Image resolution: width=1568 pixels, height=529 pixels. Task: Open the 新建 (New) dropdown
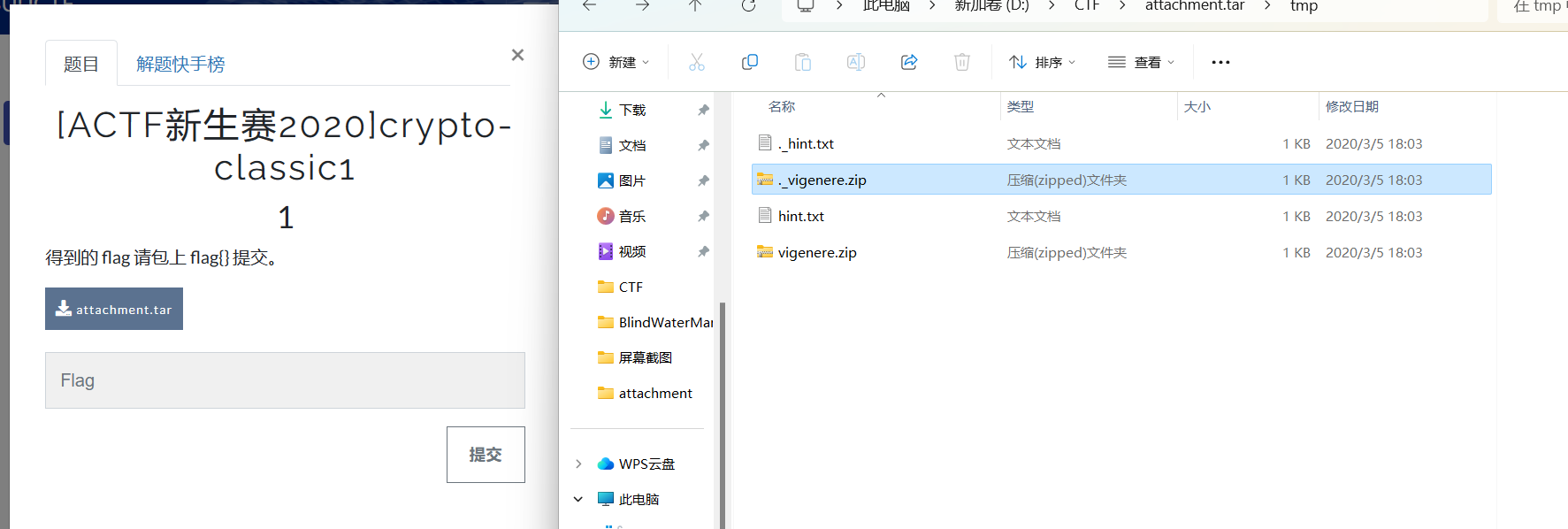(x=616, y=62)
